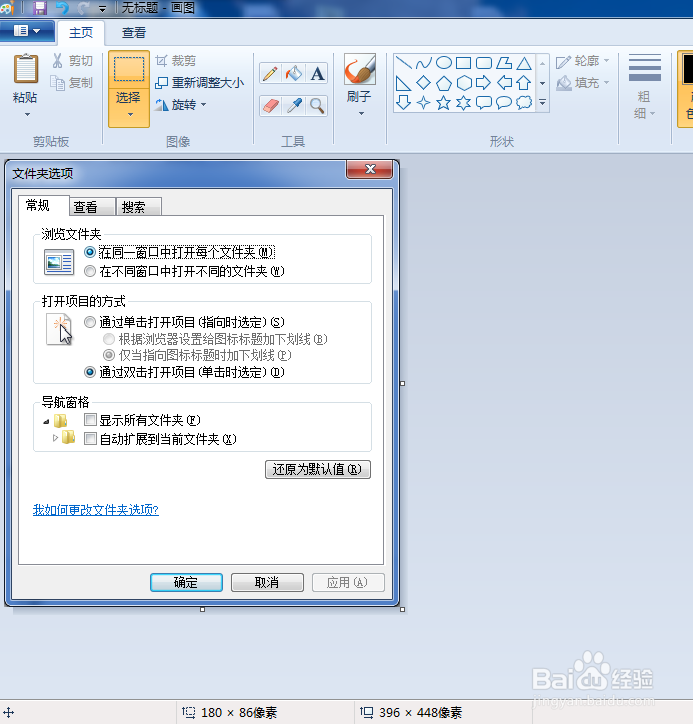Check the 自动扩展到当前文件夹 checkbox
693x725 pixels.
(91, 439)
